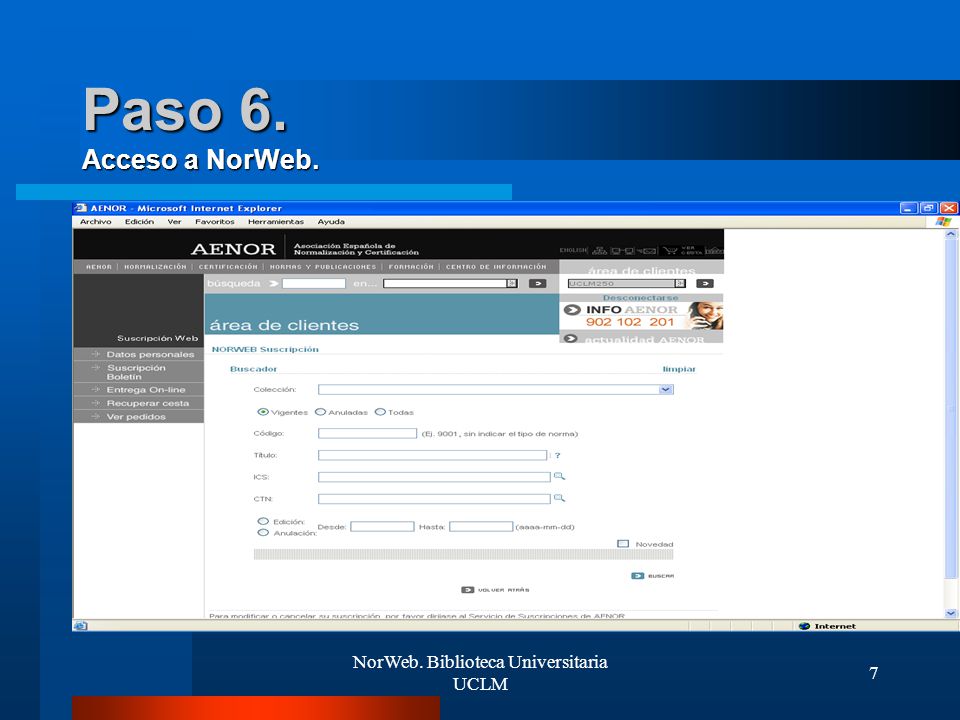Open the Archivo menu
Image resolution: width=960 pixels, height=720 pixels.
point(96,222)
